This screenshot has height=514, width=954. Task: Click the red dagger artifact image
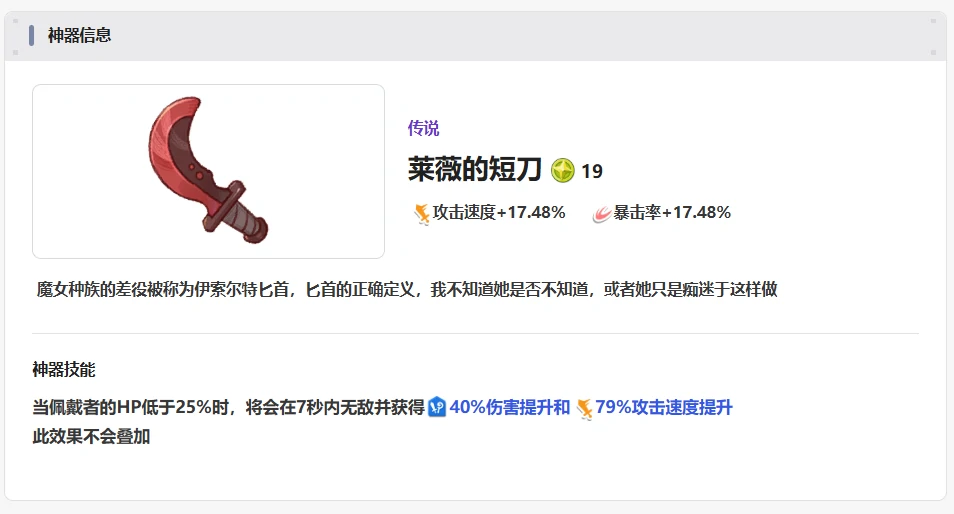pyautogui.click(x=208, y=171)
